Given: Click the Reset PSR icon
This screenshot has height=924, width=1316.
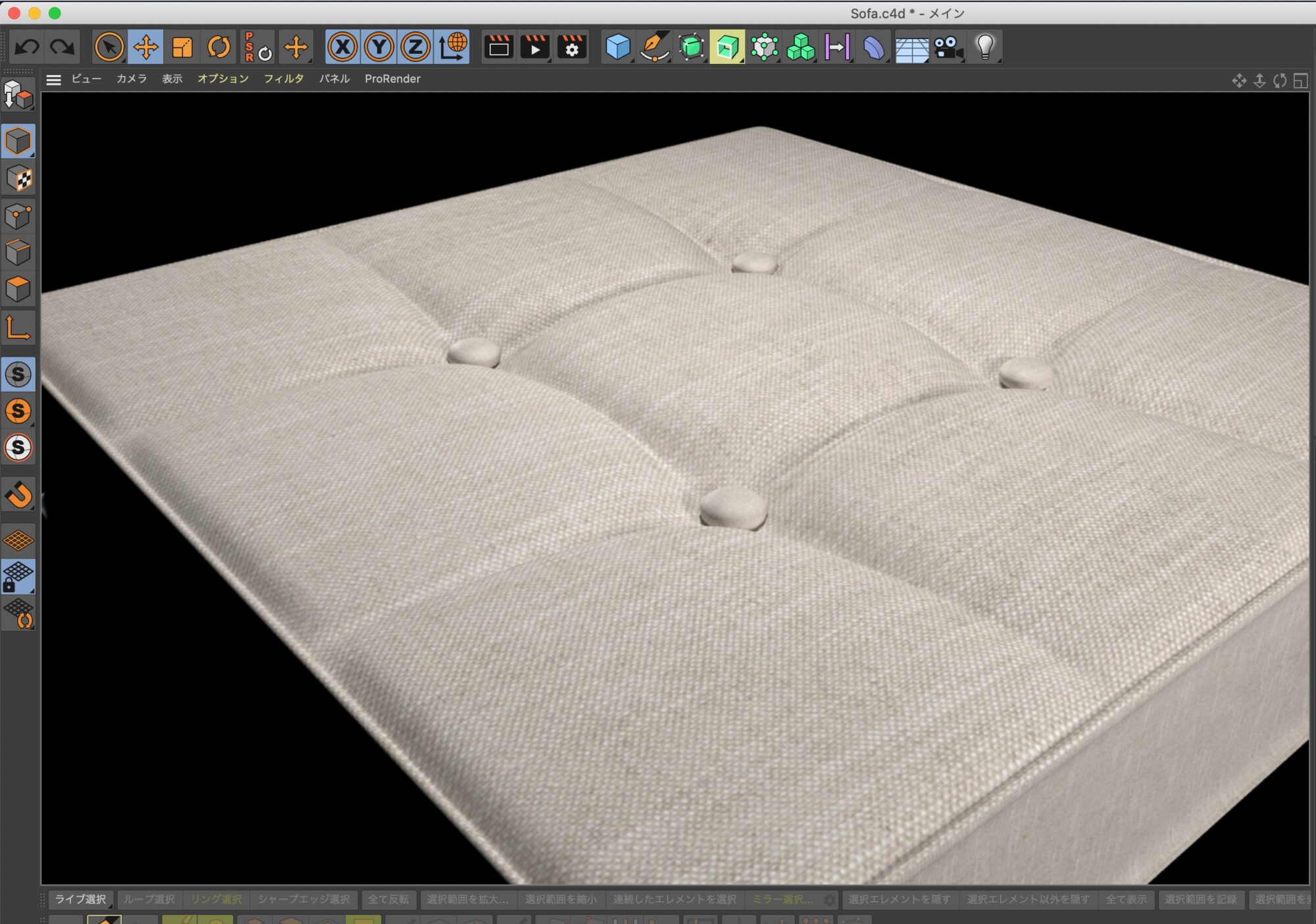Looking at the screenshot, I should pos(257,47).
